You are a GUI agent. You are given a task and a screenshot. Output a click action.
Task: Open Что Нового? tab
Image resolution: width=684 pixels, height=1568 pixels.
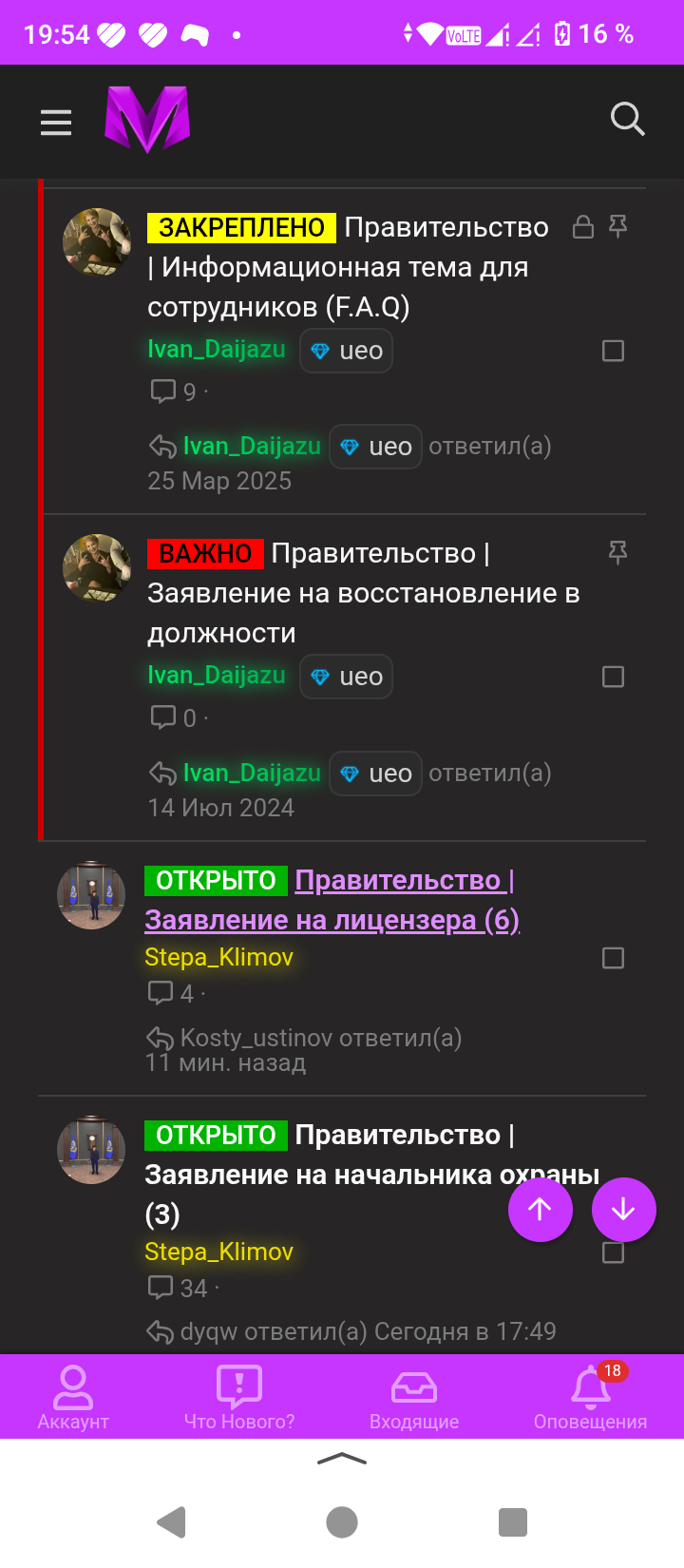[x=239, y=1396]
